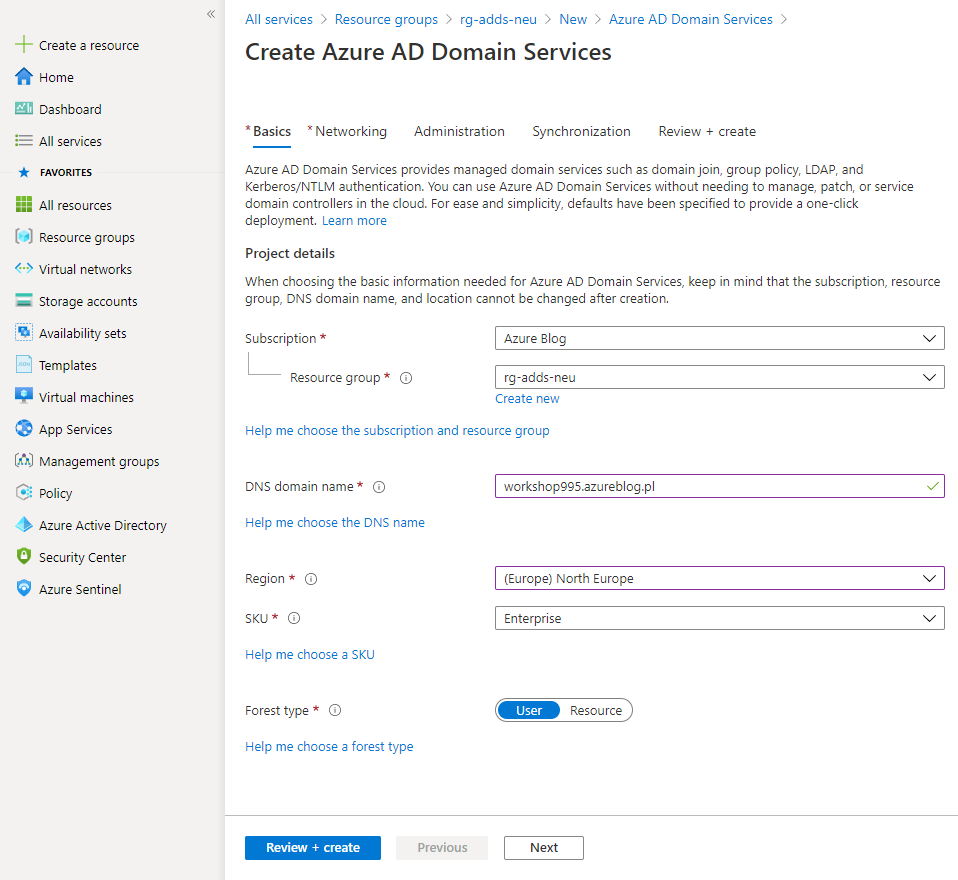Viewport: 958px width, 880px height.
Task: Open Storage accounts
Action: [x=88, y=300]
